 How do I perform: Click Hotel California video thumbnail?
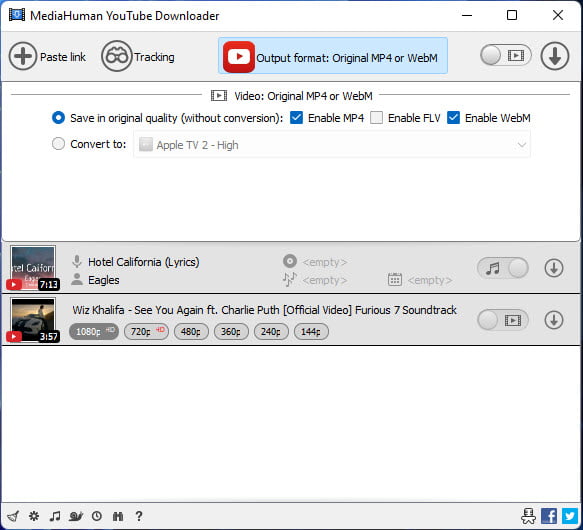[x=33, y=267]
